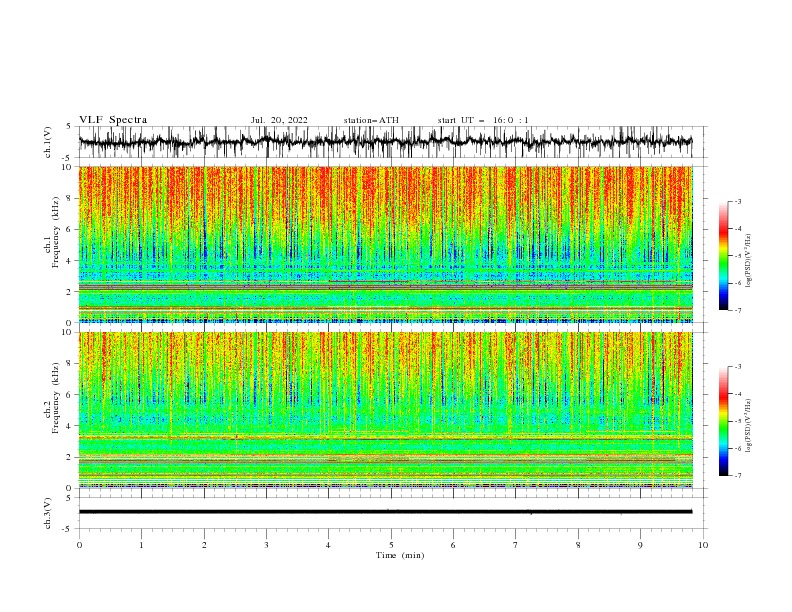Click the "Time (min)" x-axis label
The height and width of the screenshot is (612, 792).
tap(400, 555)
